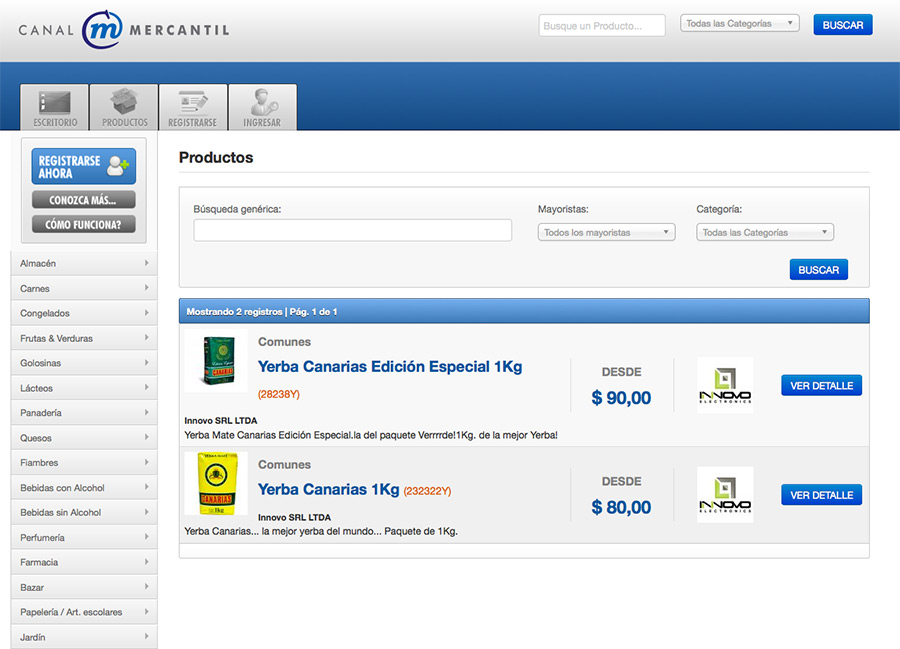Click the yellow Yerba Canarias 1Kg thumbnail
This screenshot has width=900, height=649.
(216, 483)
